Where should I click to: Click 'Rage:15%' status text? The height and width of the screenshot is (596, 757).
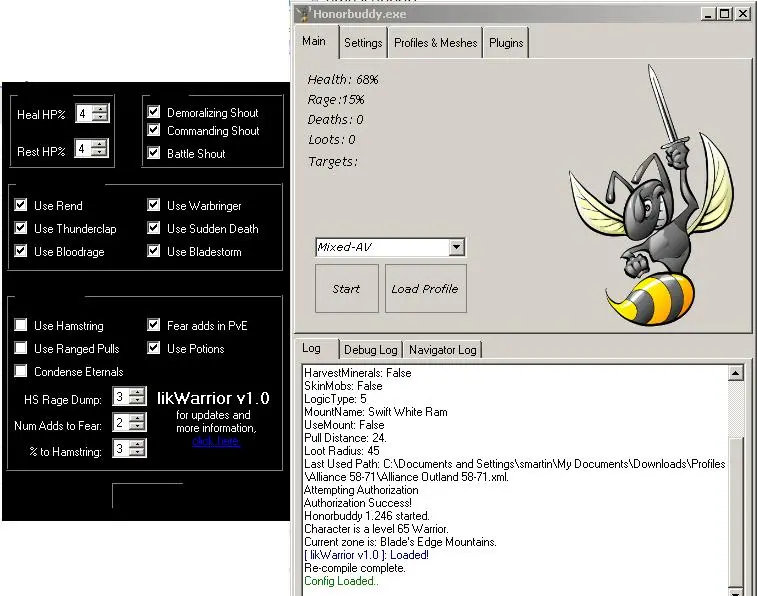(x=336, y=100)
